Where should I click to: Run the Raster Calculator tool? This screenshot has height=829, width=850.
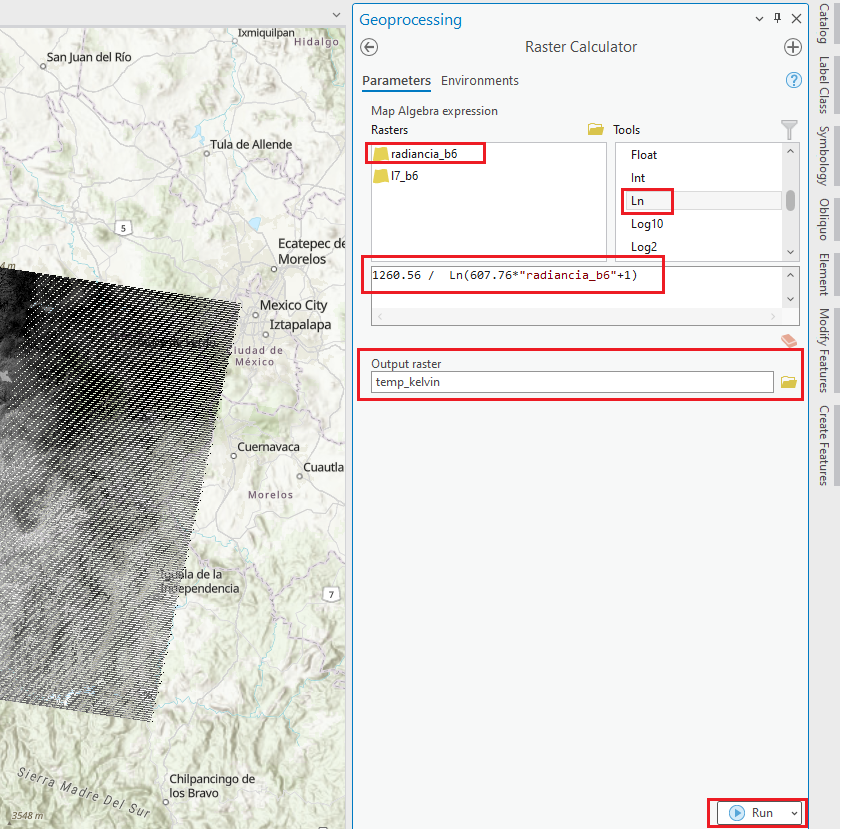pos(752,813)
